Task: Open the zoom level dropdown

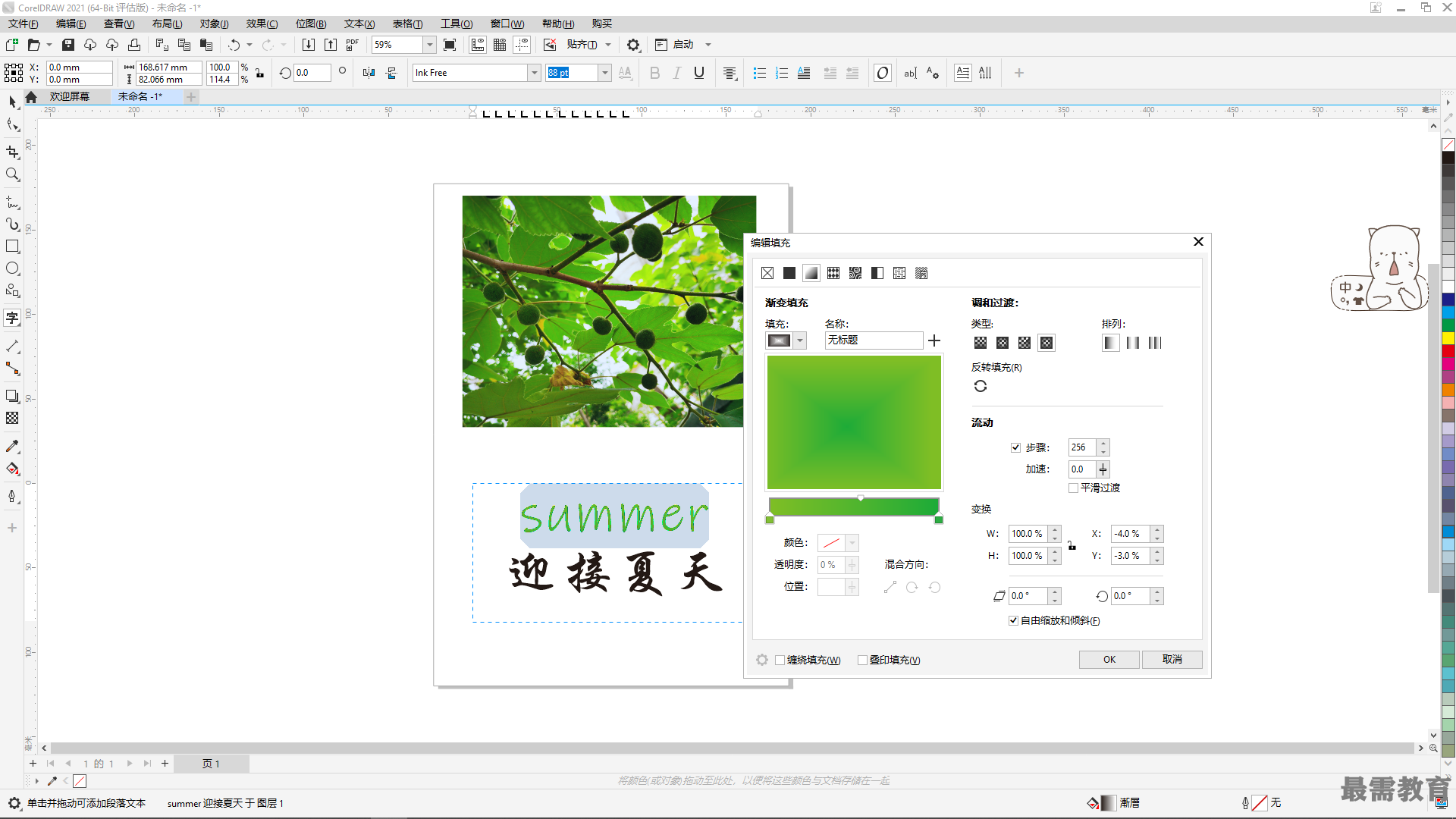Action: coord(429,45)
